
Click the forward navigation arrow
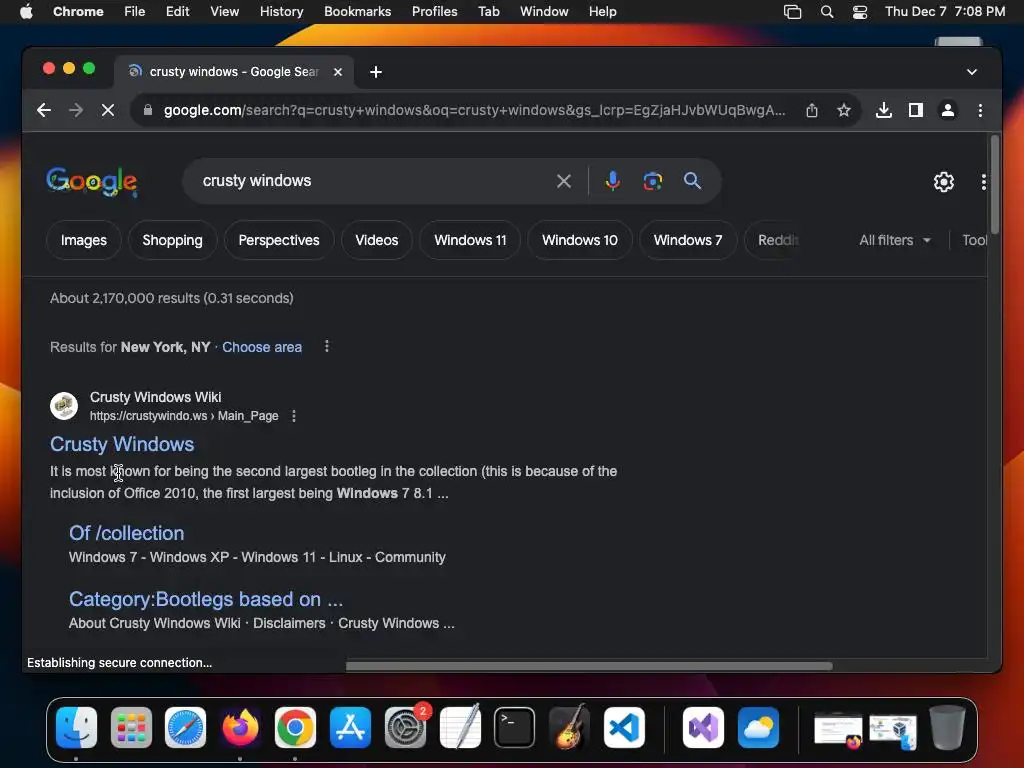coord(76,110)
